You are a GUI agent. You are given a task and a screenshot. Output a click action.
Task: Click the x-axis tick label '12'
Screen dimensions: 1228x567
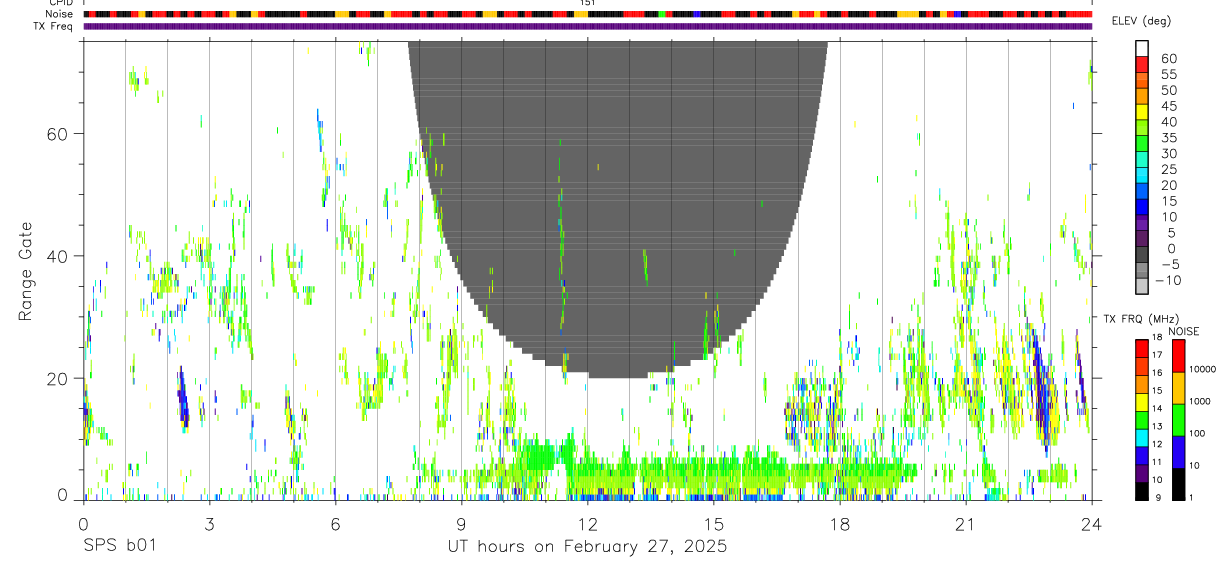pyautogui.click(x=587, y=524)
